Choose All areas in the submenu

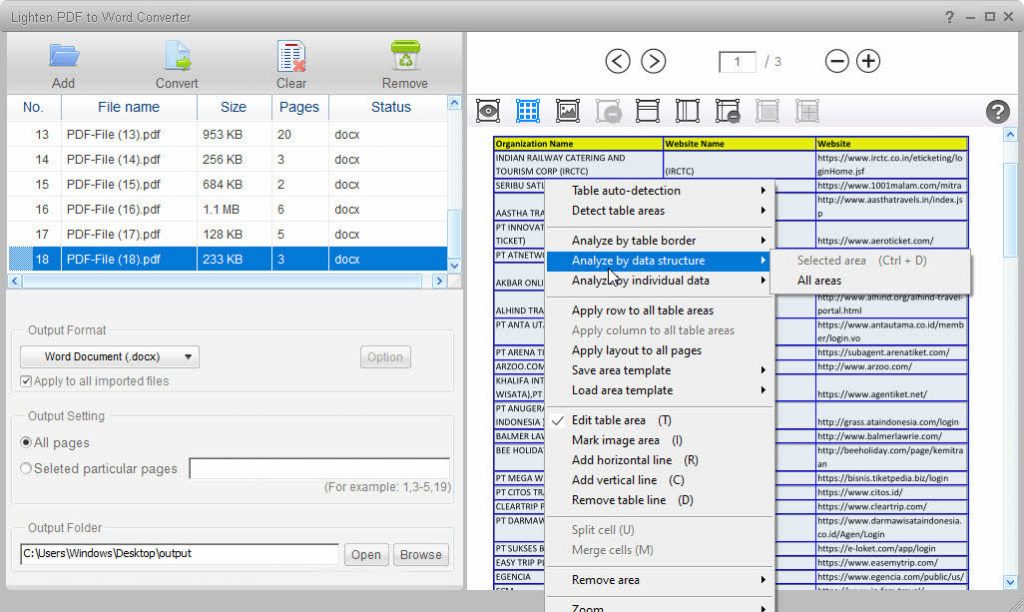point(871,280)
